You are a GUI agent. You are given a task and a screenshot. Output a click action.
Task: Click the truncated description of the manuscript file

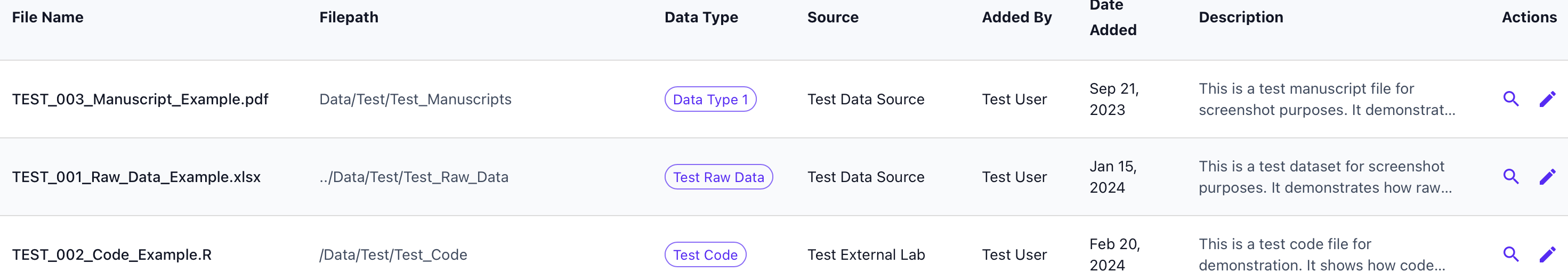[1327, 100]
